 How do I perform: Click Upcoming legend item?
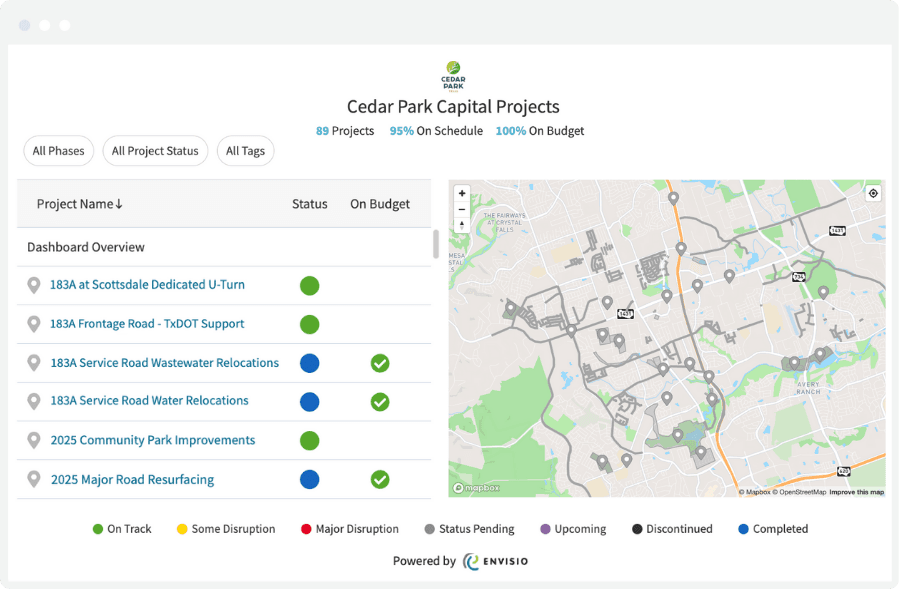click(x=573, y=529)
